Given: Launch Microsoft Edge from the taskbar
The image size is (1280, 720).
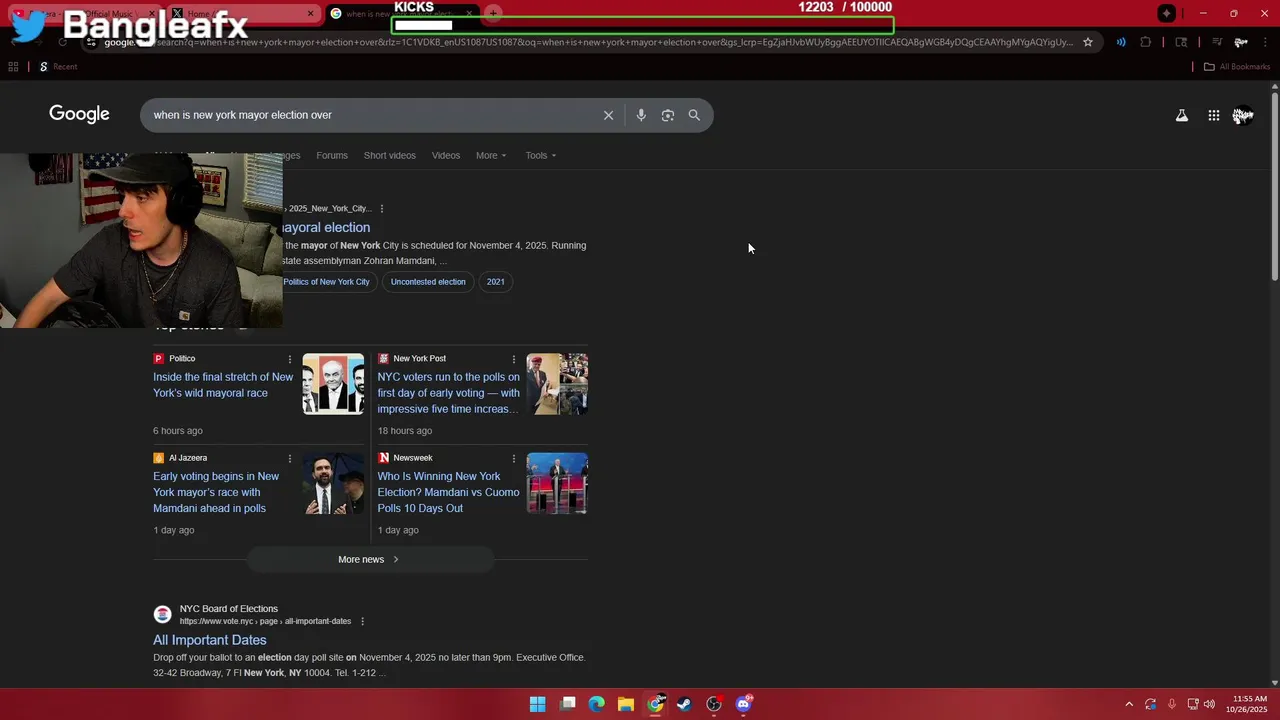Looking at the screenshot, I should pos(596,704).
